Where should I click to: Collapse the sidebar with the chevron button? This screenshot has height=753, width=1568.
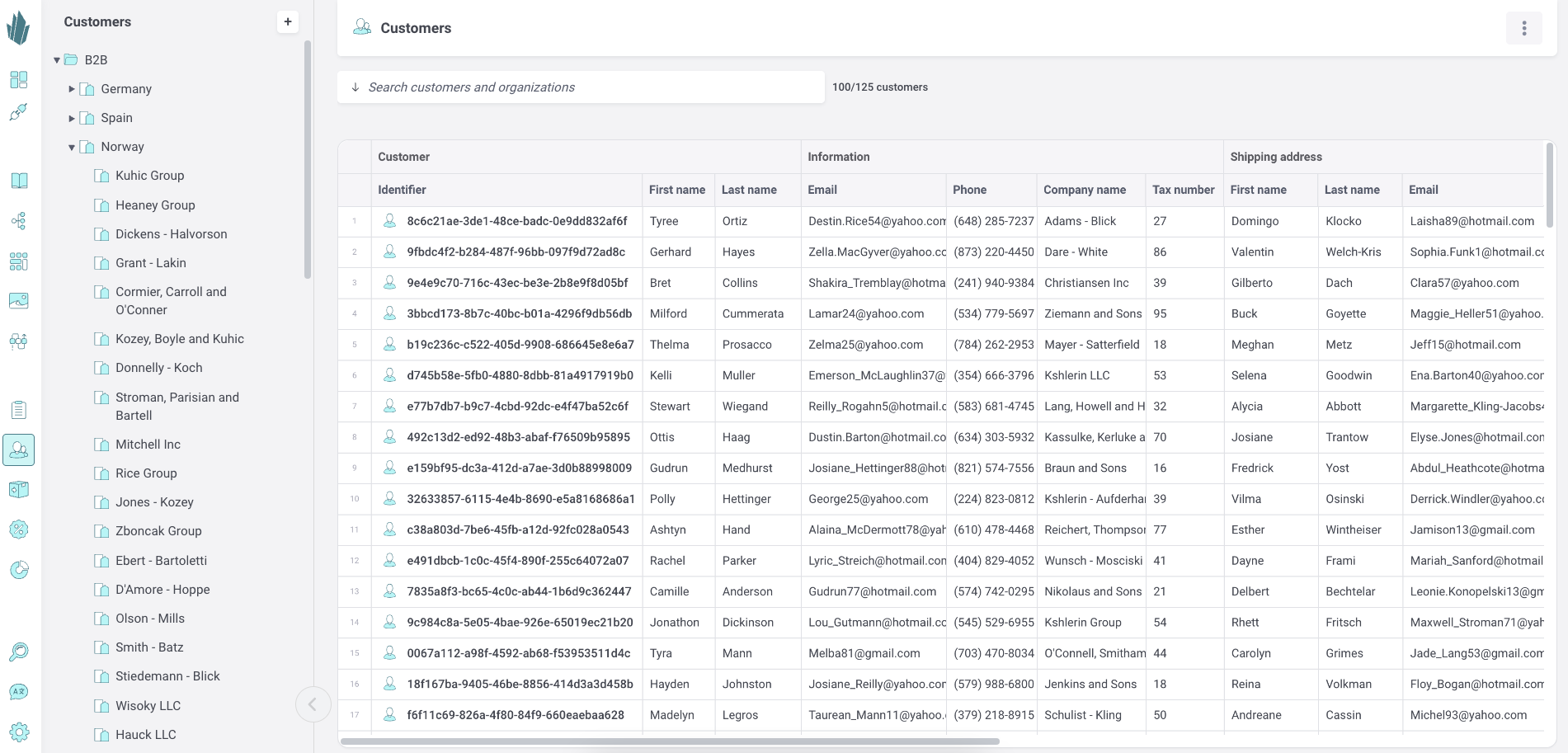click(313, 704)
